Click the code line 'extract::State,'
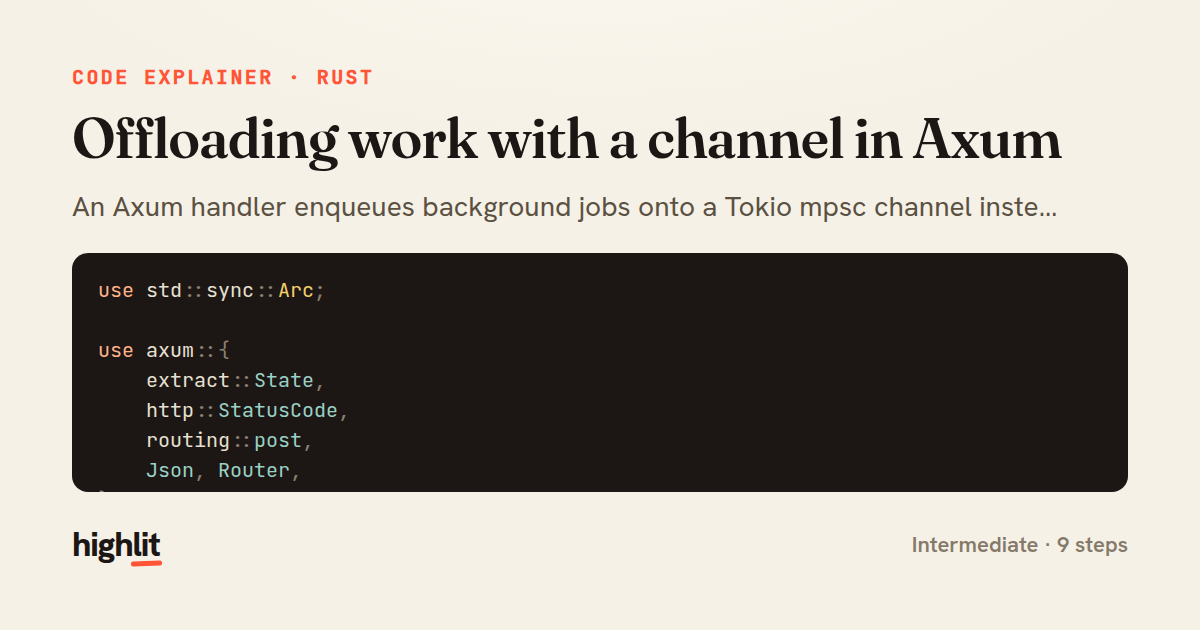Image resolution: width=1200 pixels, height=630 pixels. click(236, 380)
